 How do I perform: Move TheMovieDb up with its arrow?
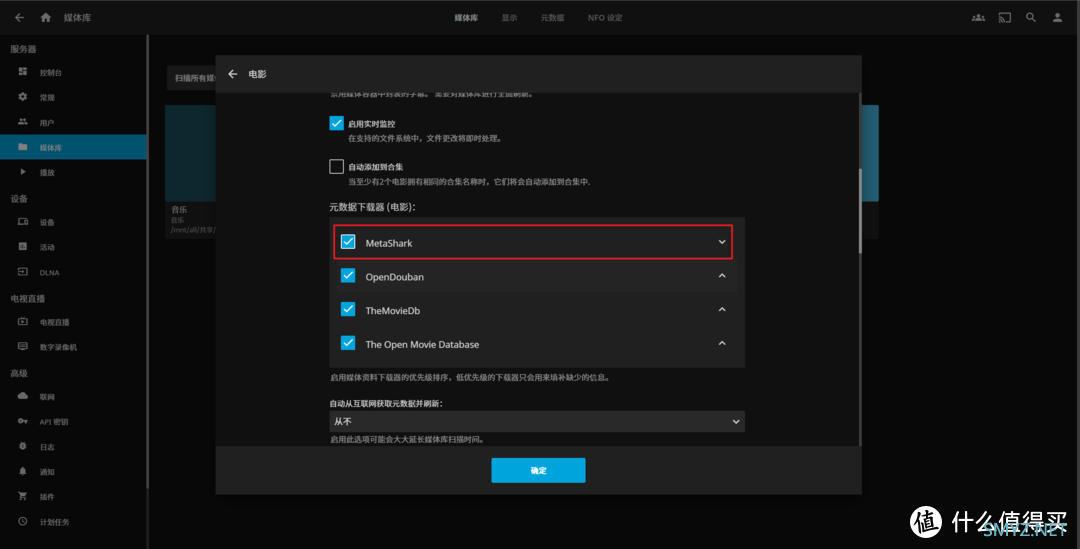722,309
